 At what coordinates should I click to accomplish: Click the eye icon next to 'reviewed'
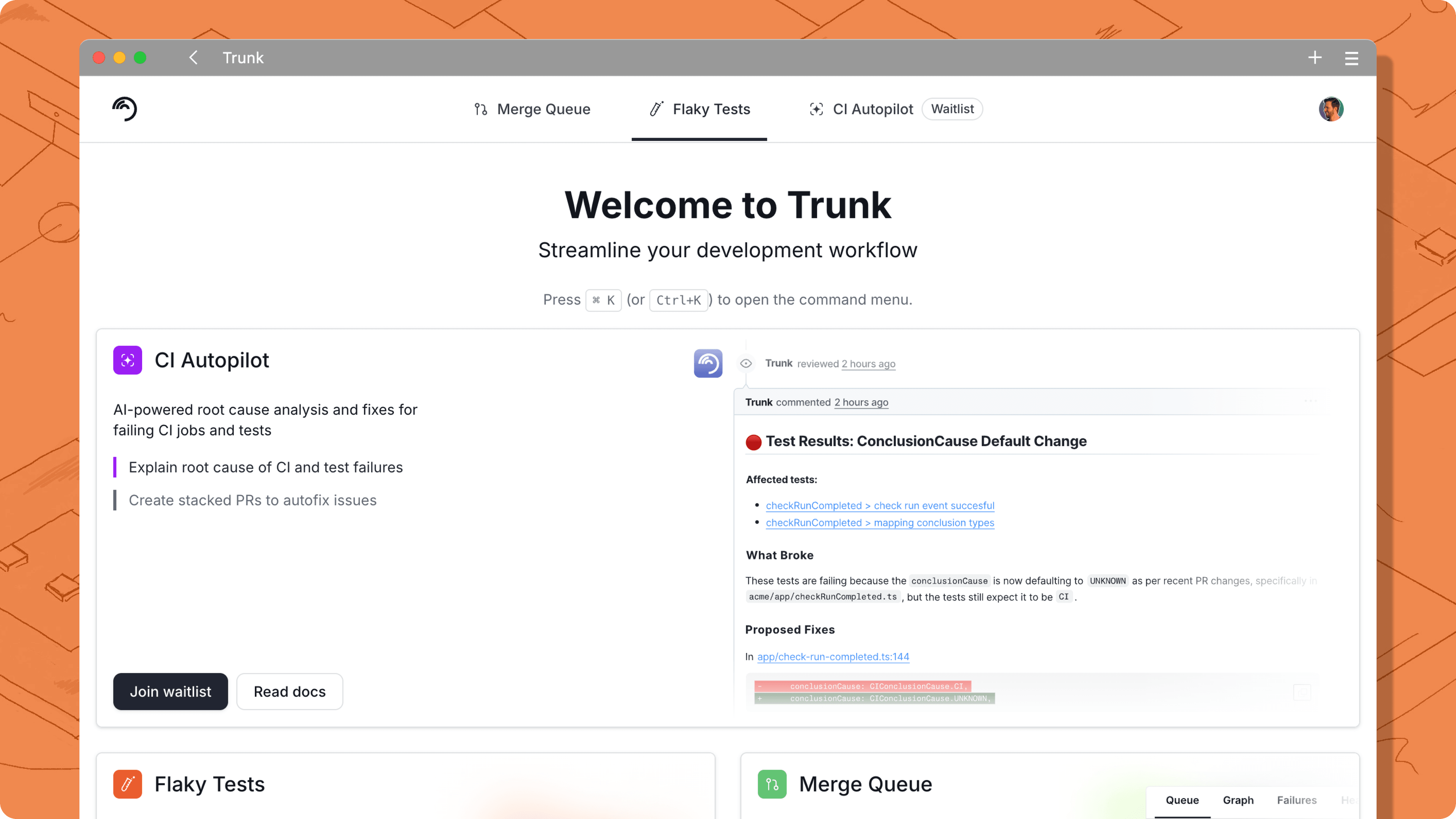746,364
